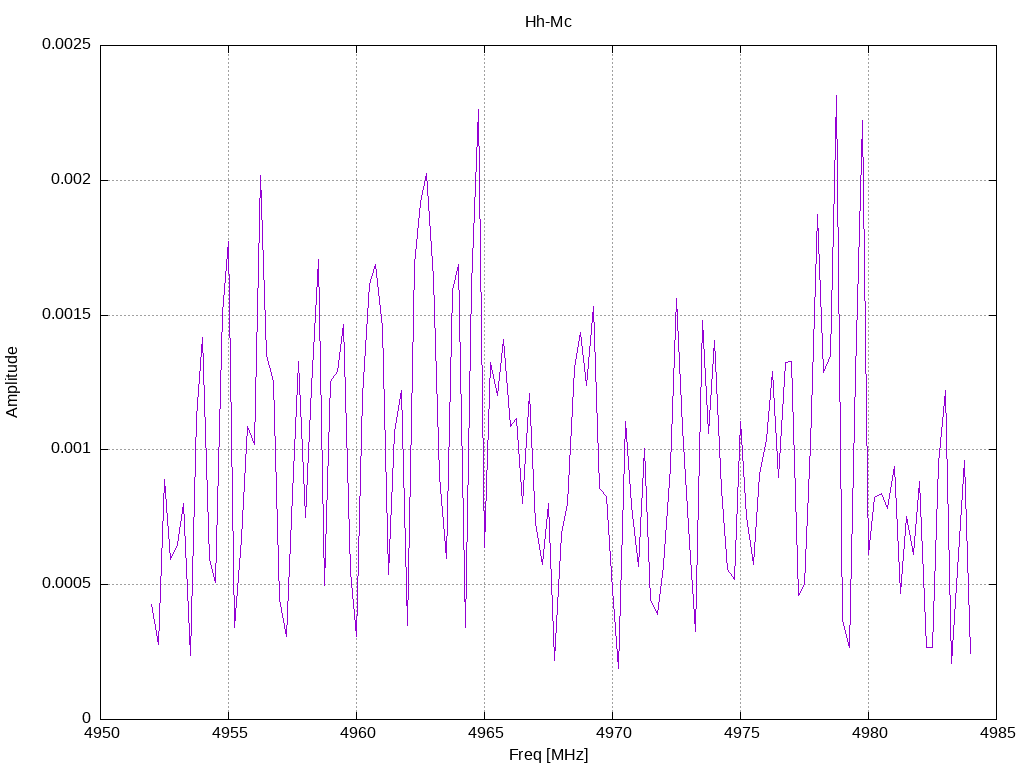Image resolution: width=1024 pixels, height=768 pixels.
Task: Click the y-axis tick value 0.001
Action: coord(71,449)
